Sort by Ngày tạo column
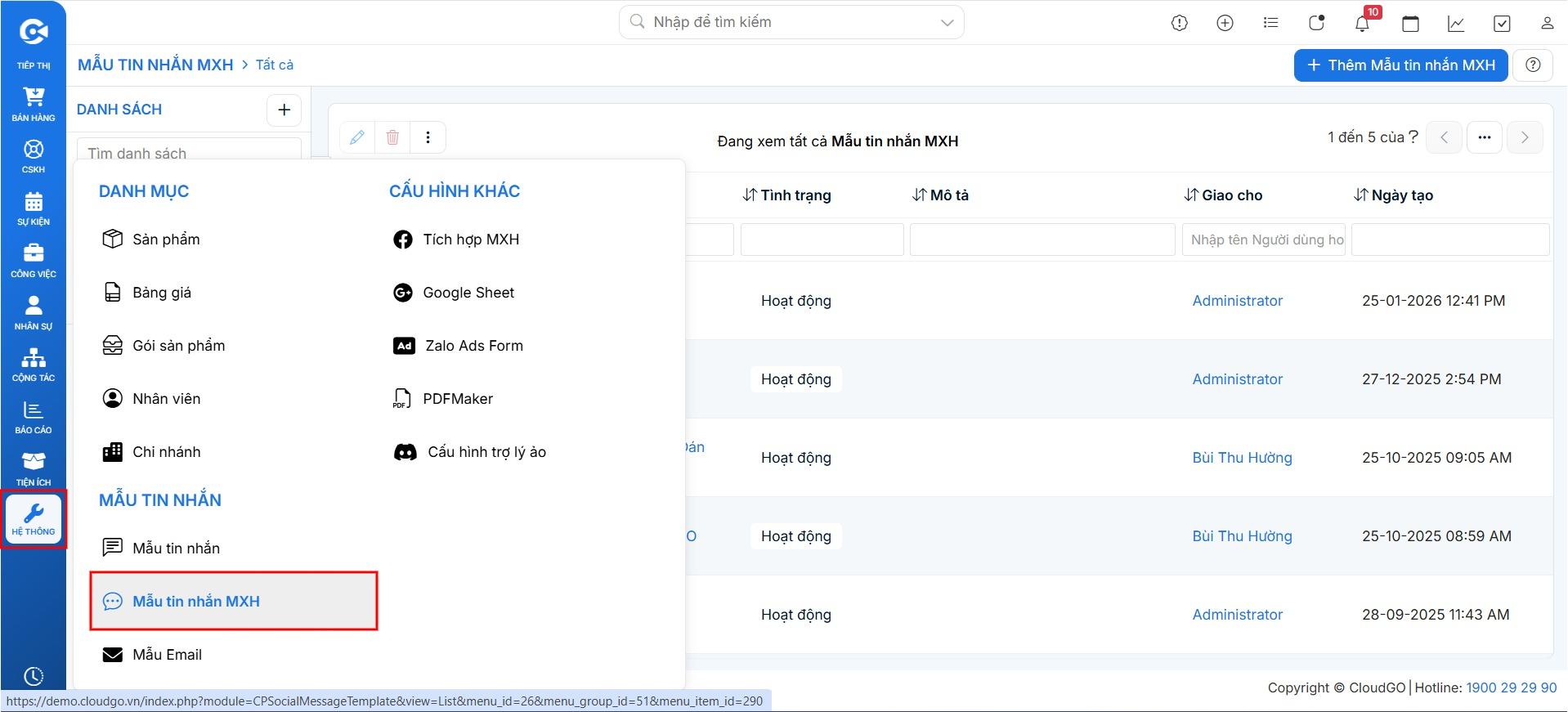This screenshot has height=712, width=1568. click(1393, 195)
